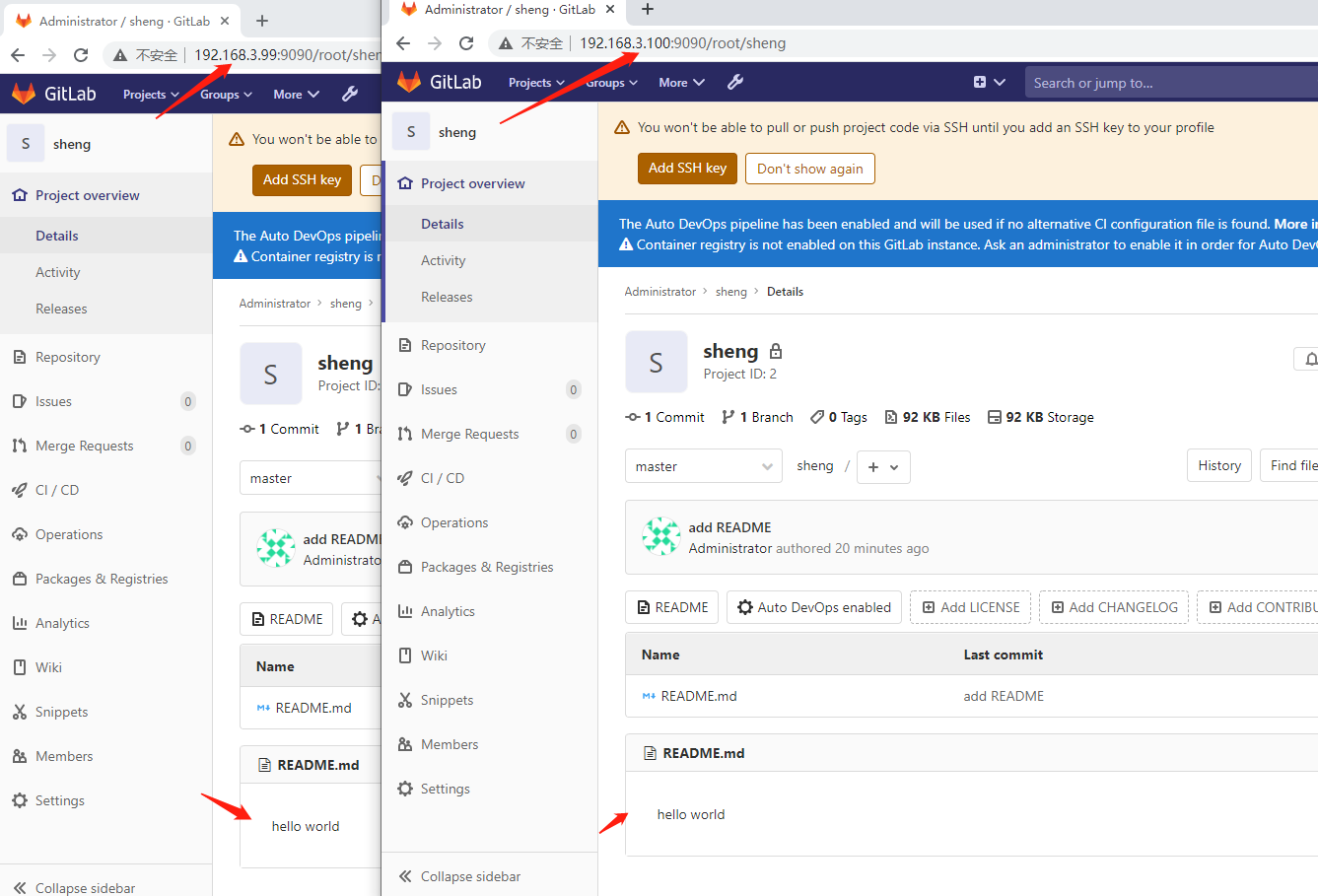1318x896 pixels.
Task: Expand Groups dropdown in back window navbar
Action: 226,95
